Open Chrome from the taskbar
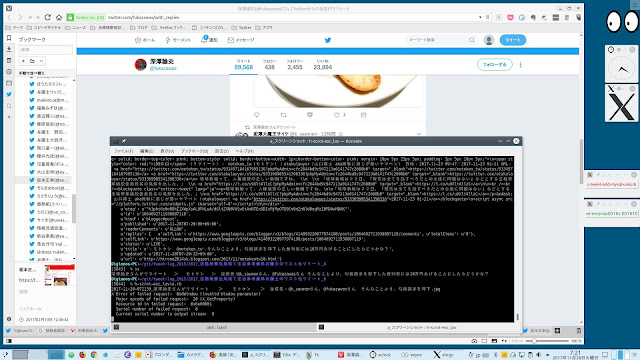 [x=93, y=355]
